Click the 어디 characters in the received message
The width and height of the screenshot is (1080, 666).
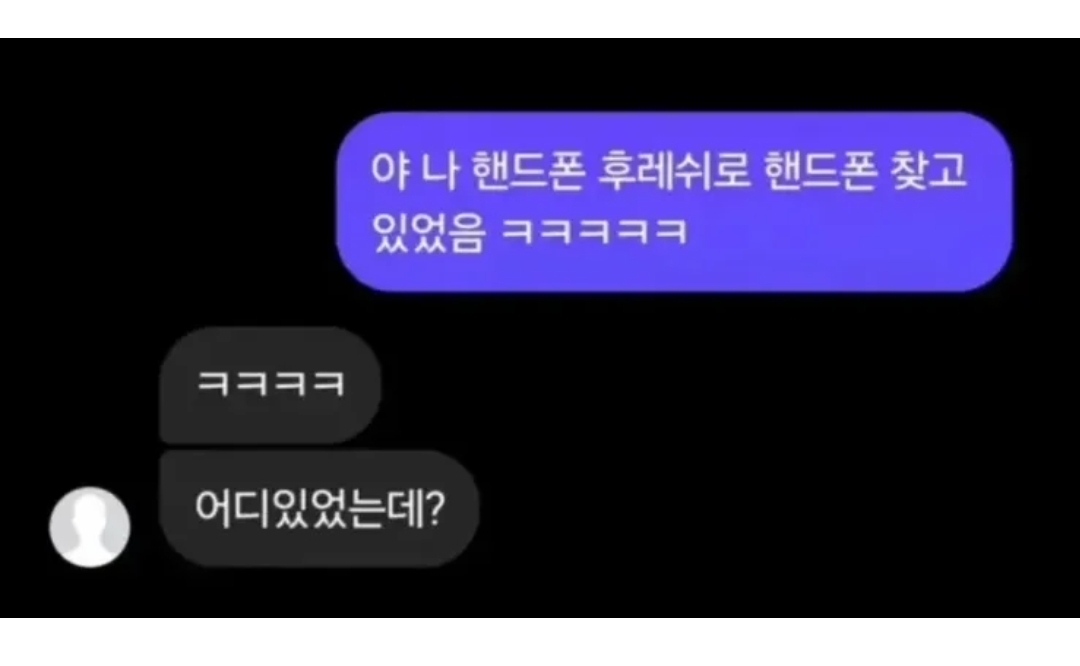[233, 508]
